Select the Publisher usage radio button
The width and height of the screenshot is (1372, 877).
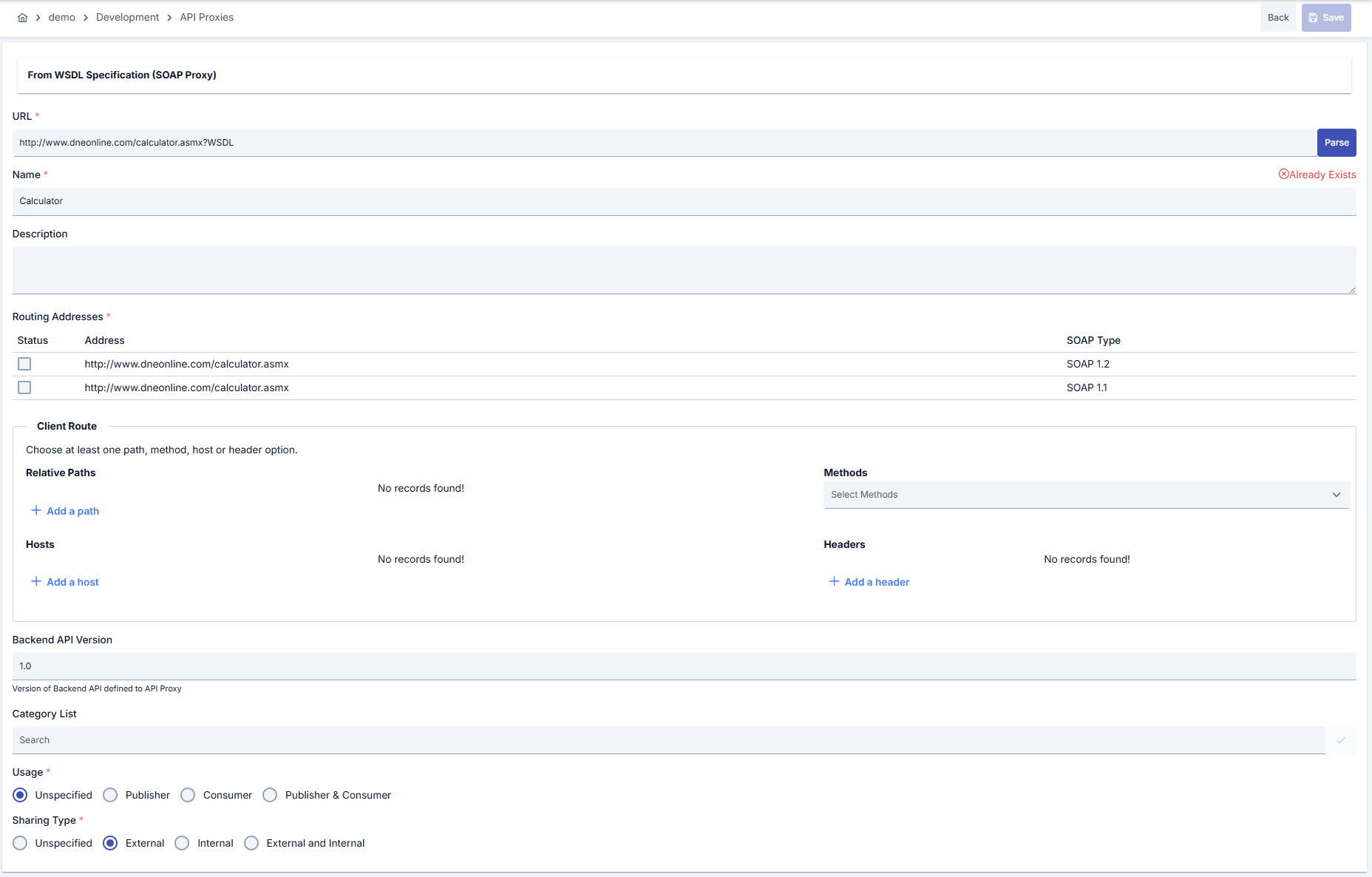pos(110,795)
